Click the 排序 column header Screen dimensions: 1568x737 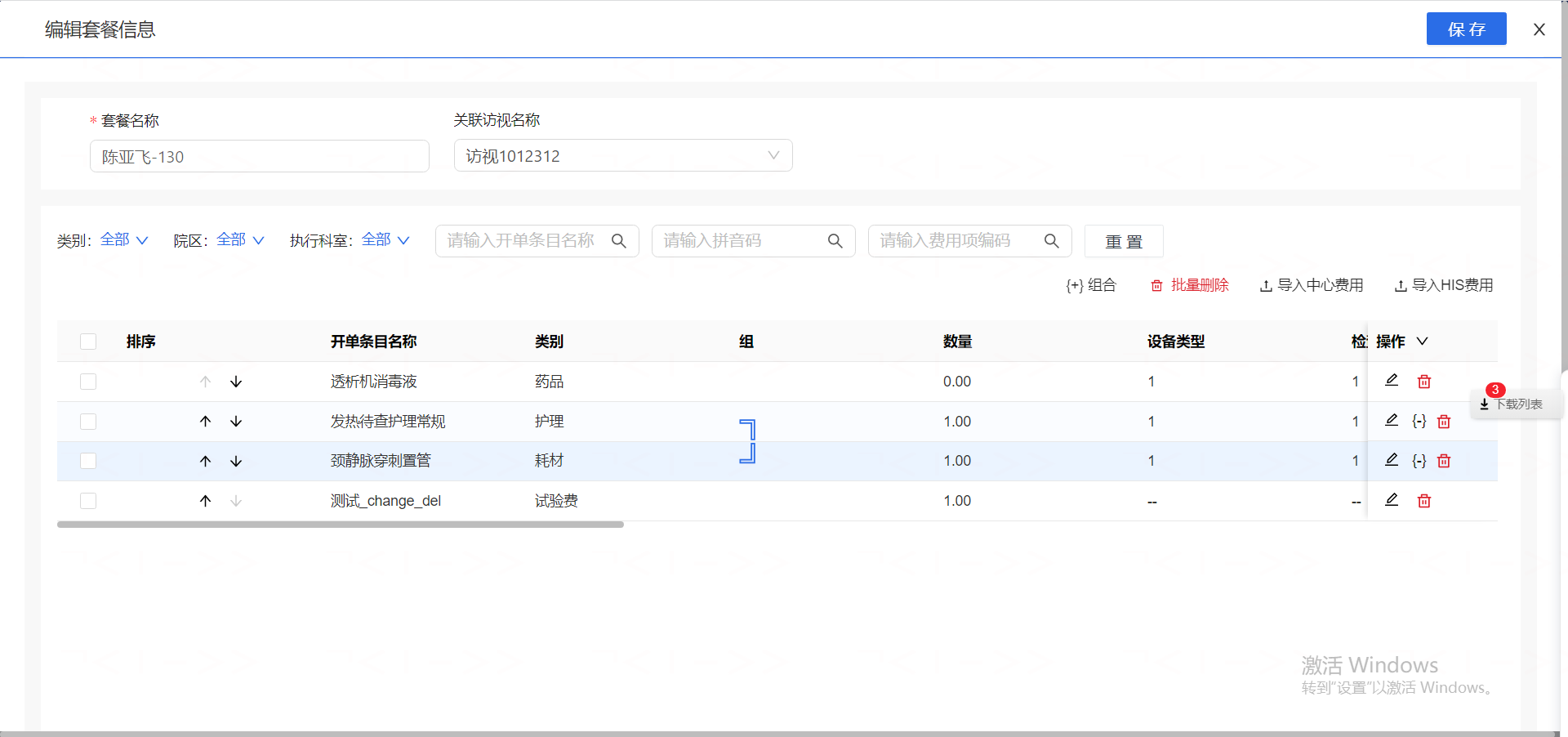tap(141, 342)
